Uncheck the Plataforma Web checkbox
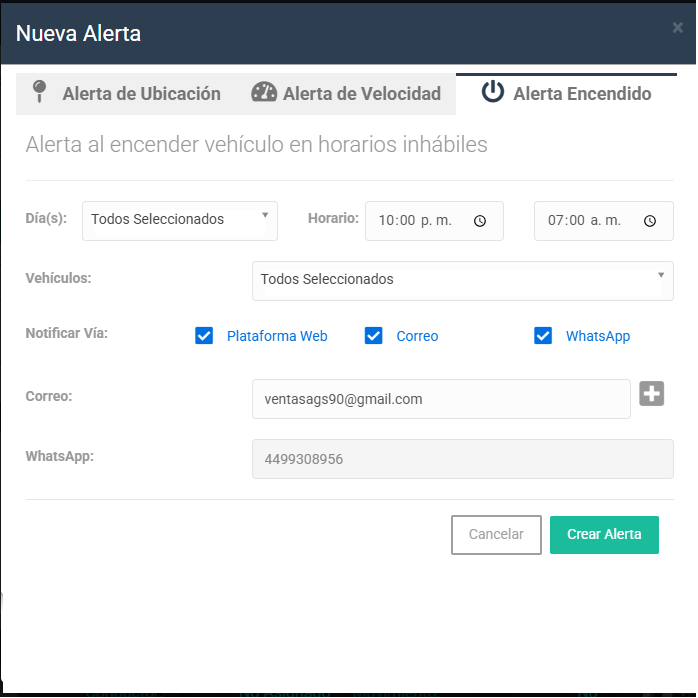 pos(204,336)
